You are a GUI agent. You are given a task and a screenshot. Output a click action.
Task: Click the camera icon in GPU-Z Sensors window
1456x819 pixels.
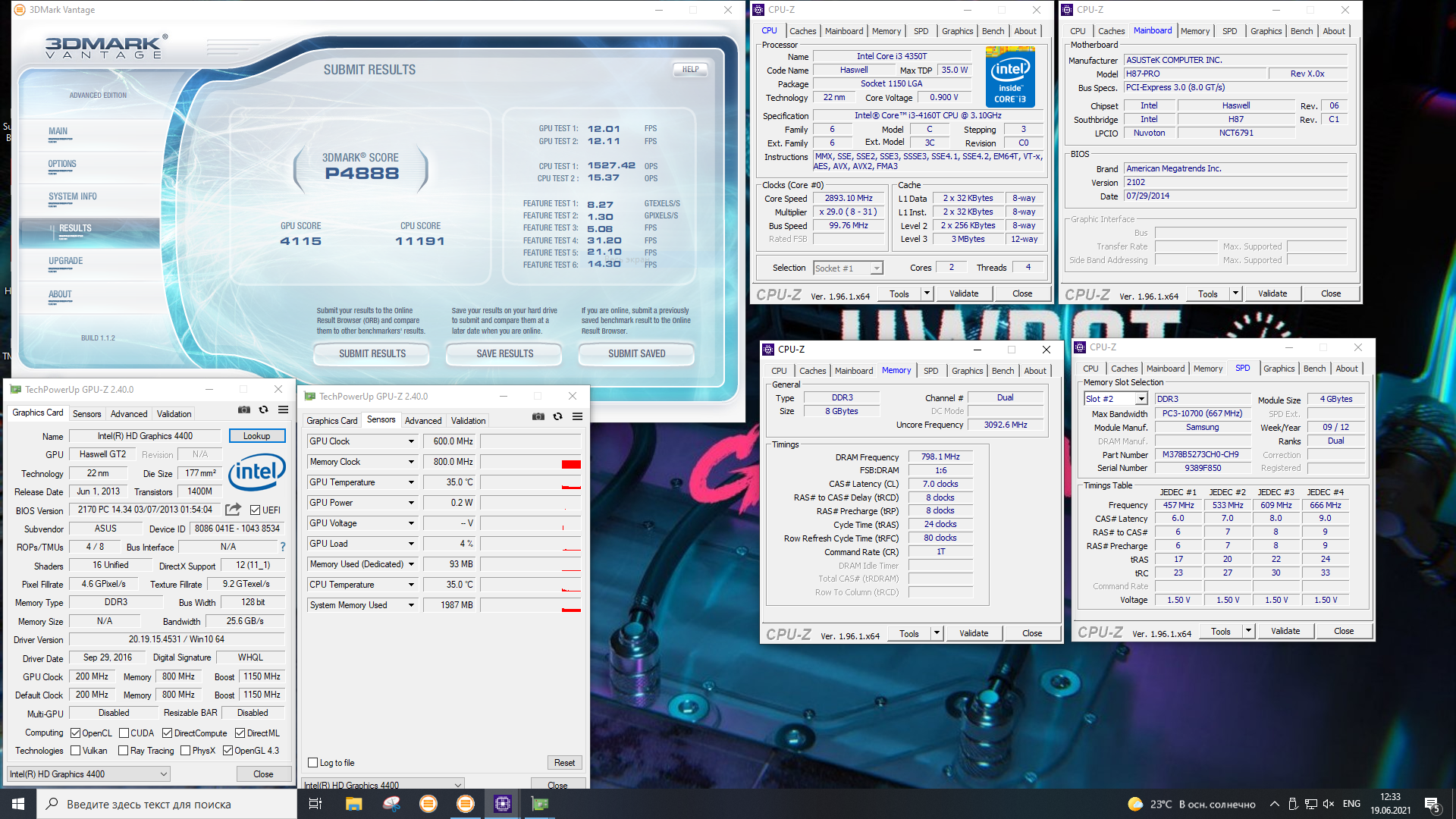pyautogui.click(x=538, y=416)
